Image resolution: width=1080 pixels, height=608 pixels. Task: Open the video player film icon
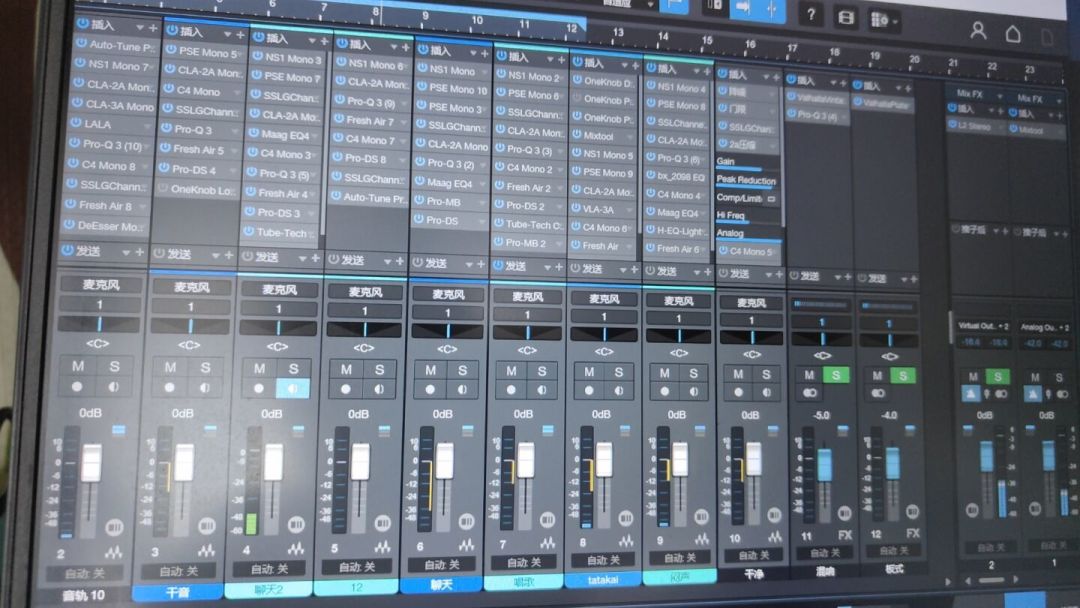click(x=846, y=17)
